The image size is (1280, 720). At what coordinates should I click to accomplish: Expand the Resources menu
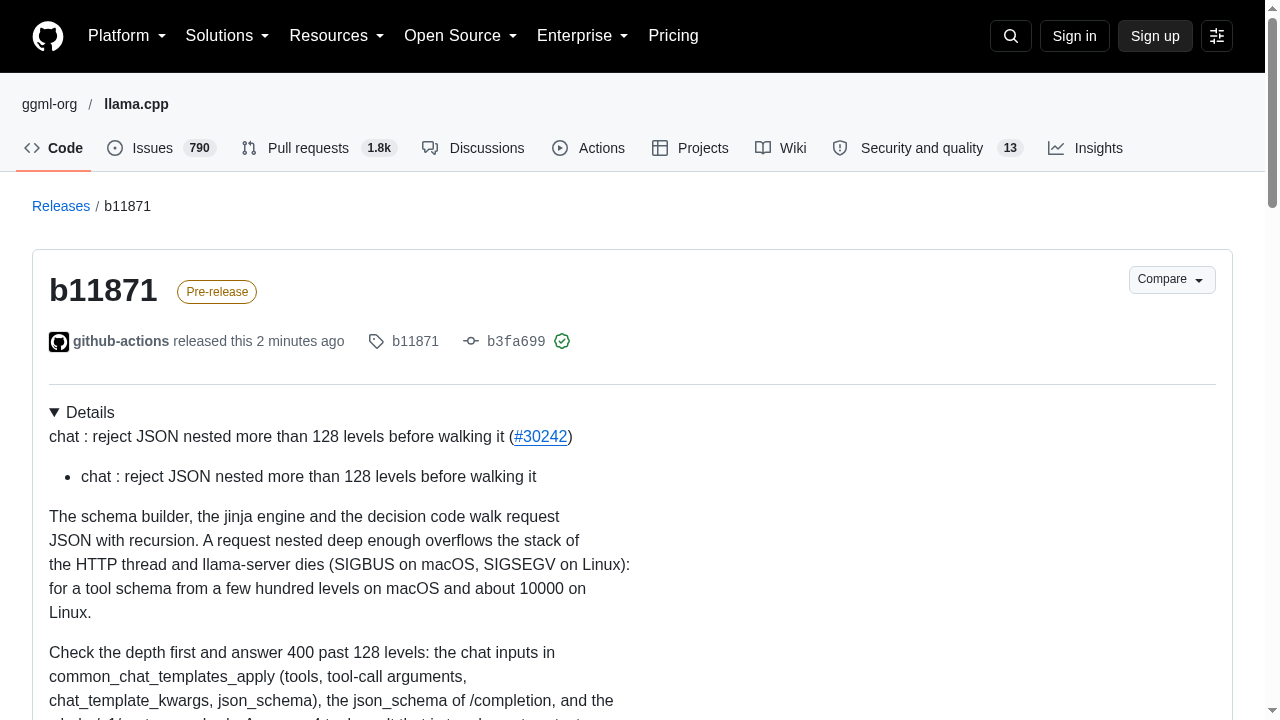point(337,36)
